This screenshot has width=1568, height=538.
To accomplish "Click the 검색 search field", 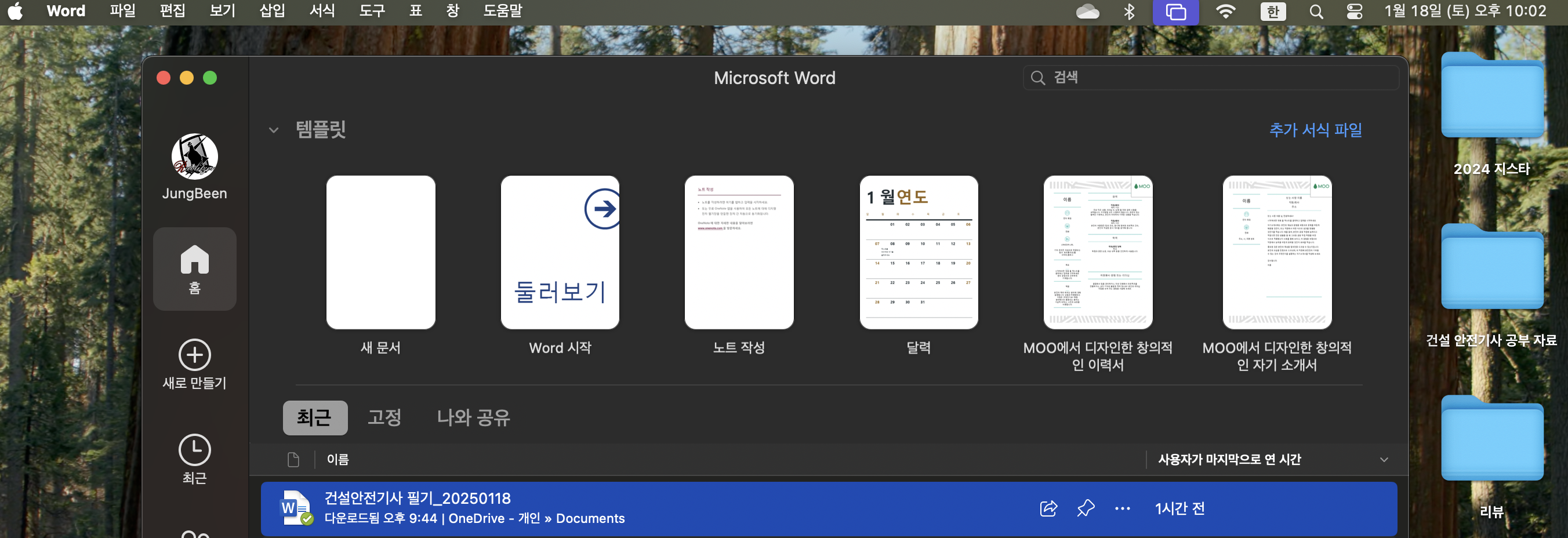I will (1211, 78).
